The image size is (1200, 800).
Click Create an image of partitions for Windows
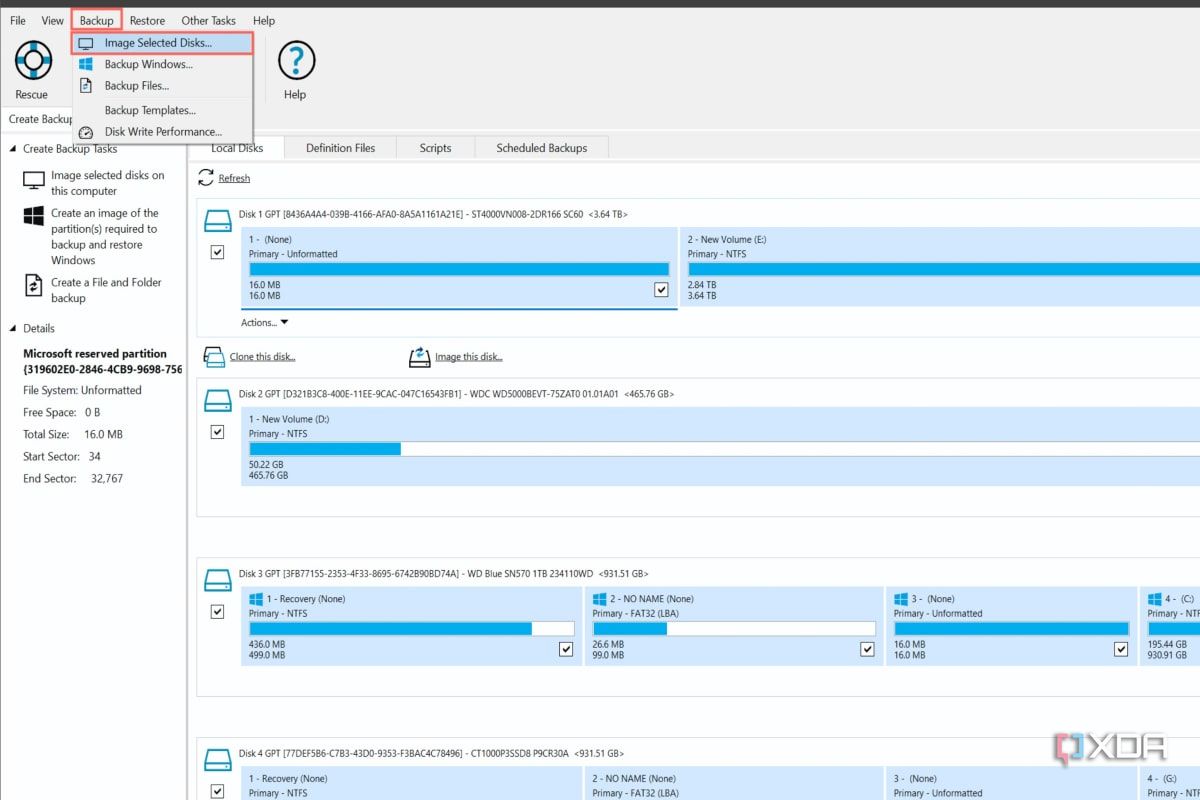click(104, 237)
